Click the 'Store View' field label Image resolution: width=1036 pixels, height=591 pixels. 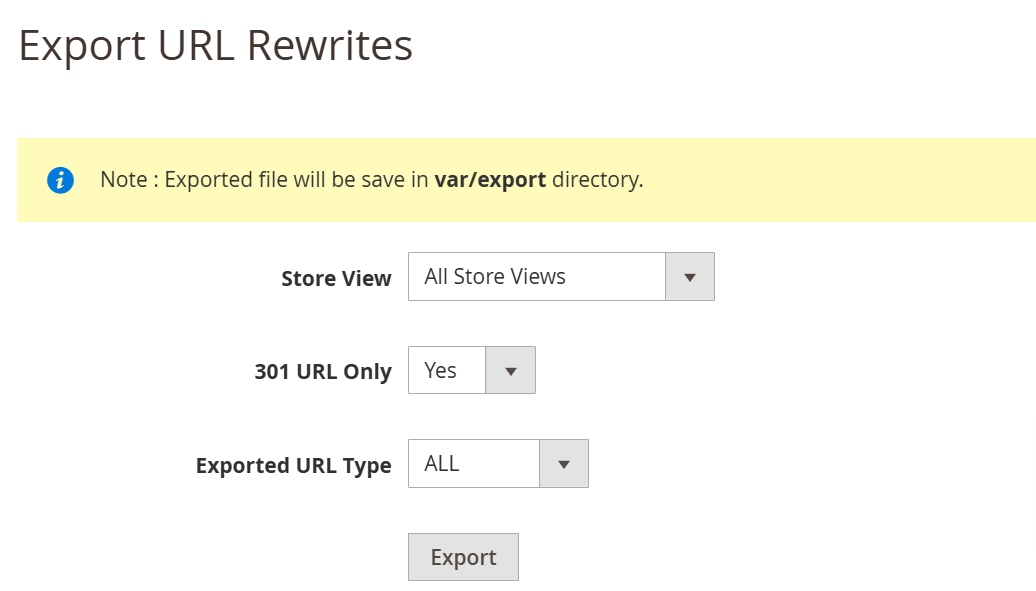(336, 278)
